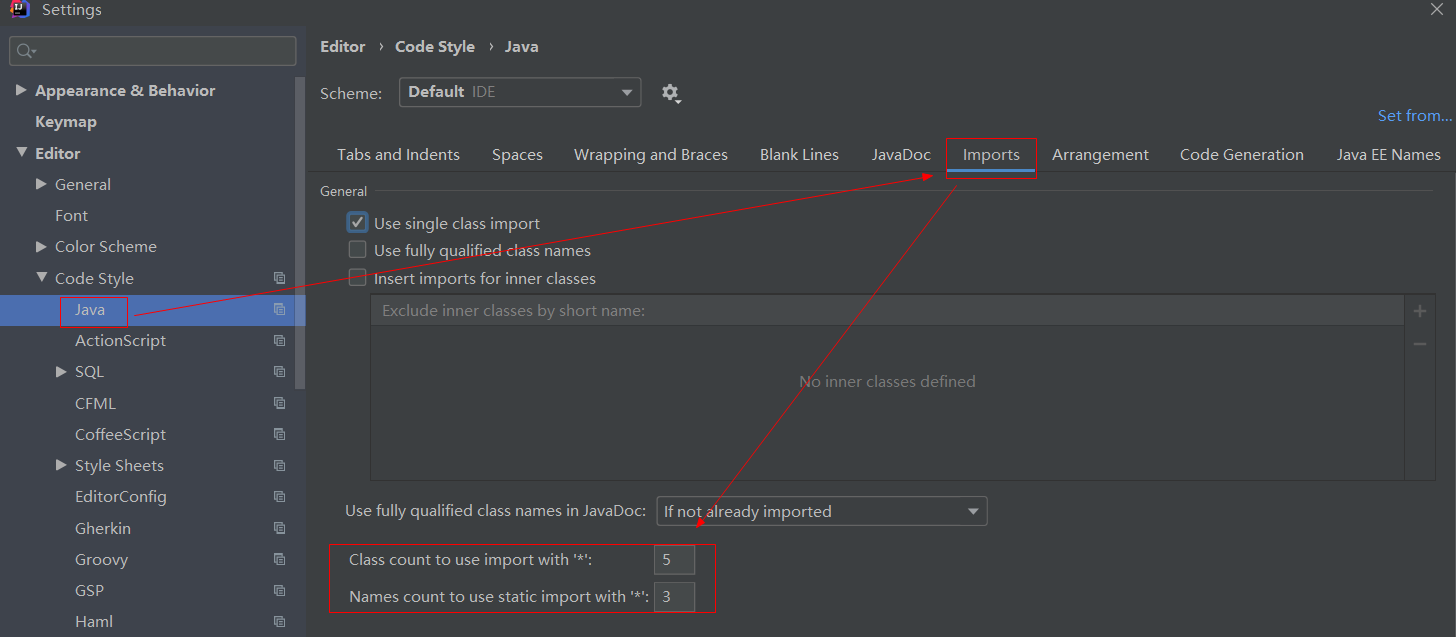Click Editor in the breadcrumb
Image resolution: width=1456 pixels, height=637 pixels.
click(x=343, y=47)
